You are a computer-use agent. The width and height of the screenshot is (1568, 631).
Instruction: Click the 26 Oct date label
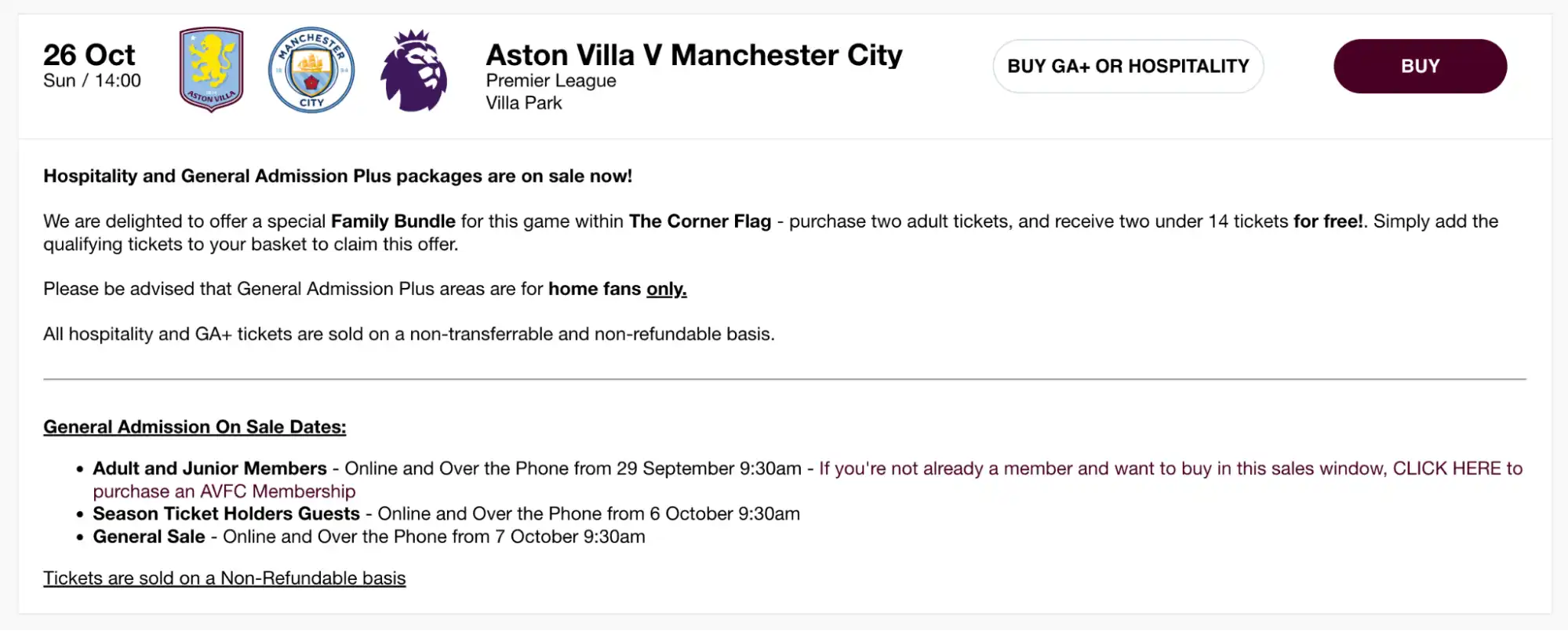click(89, 53)
